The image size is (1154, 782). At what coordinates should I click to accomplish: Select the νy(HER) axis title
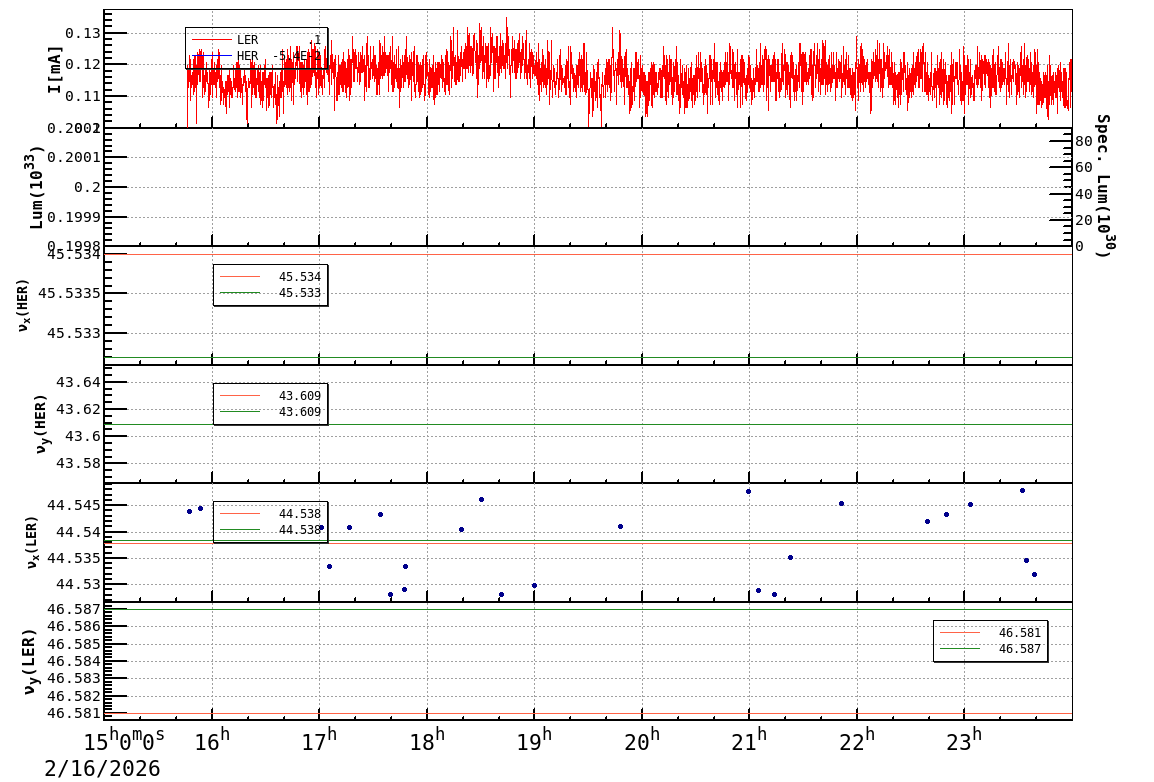40,424
